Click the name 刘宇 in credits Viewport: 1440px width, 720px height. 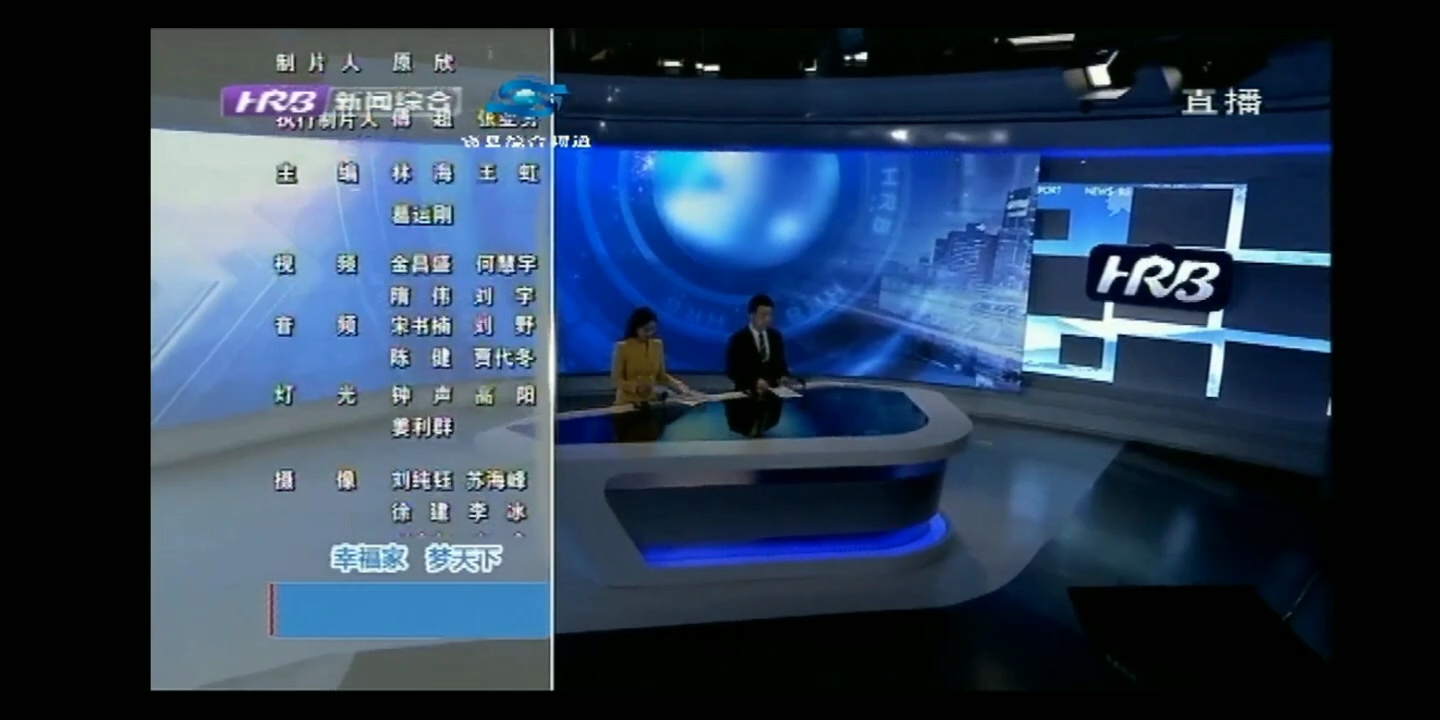coord(506,297)
